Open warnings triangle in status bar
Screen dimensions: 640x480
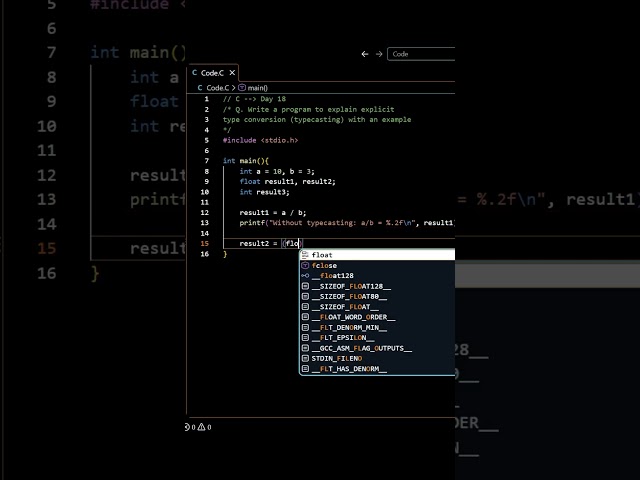(204, 427)
